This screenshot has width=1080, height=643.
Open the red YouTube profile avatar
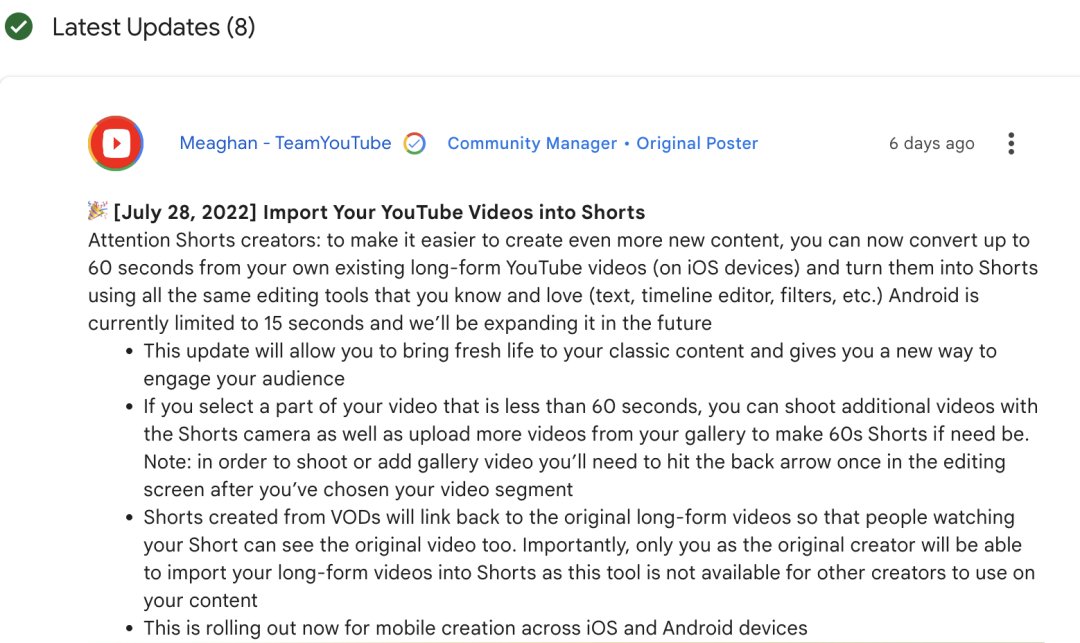click(116, 144)
